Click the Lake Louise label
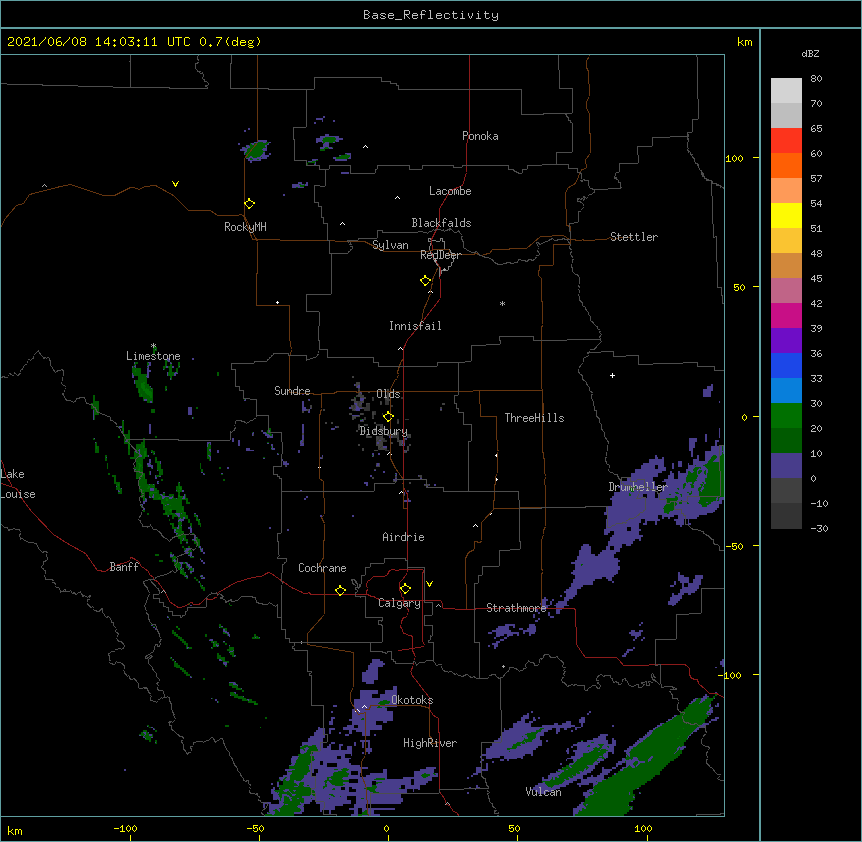This screenshot has height=842, width=862. pos(18,484)
